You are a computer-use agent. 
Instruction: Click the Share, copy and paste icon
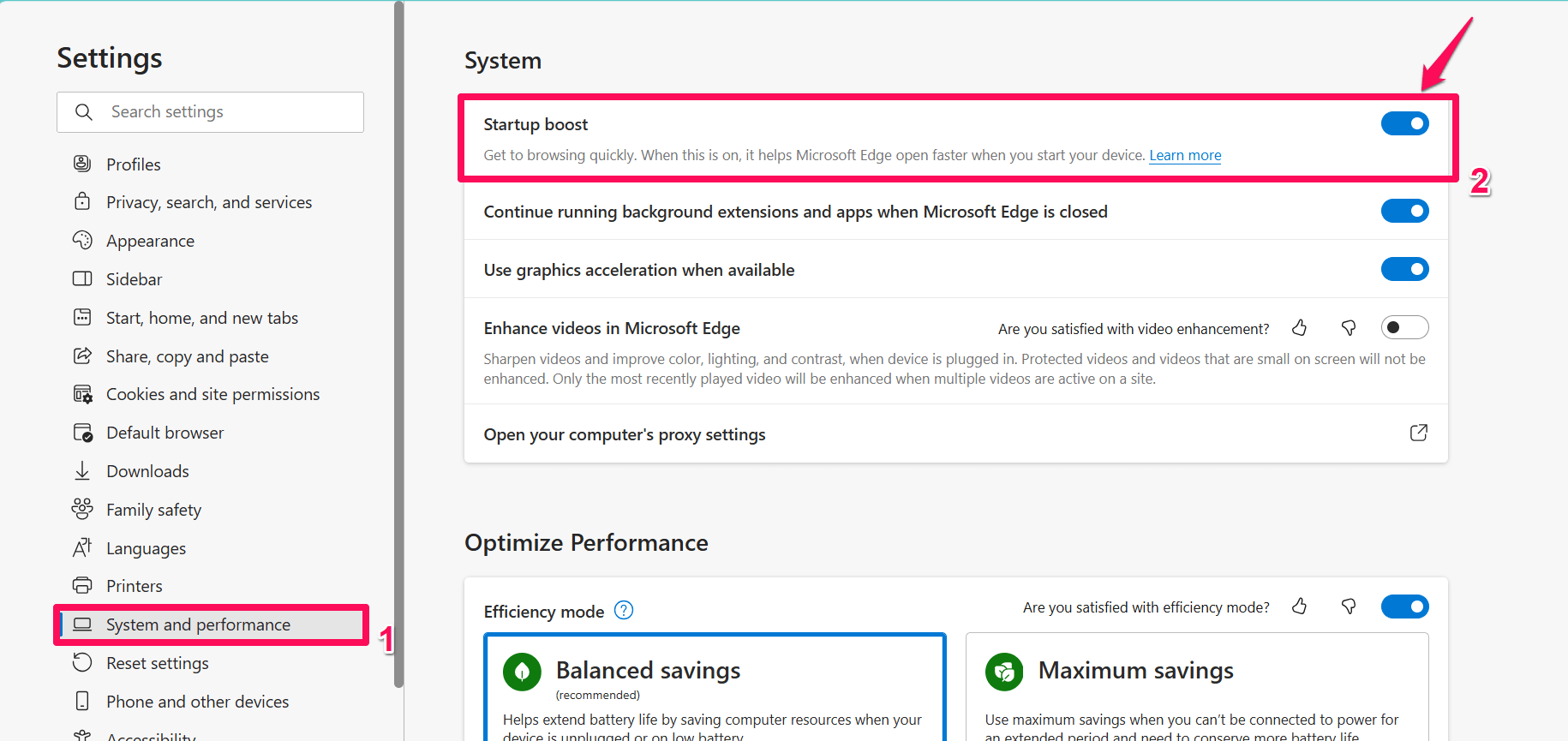(82, 356)
